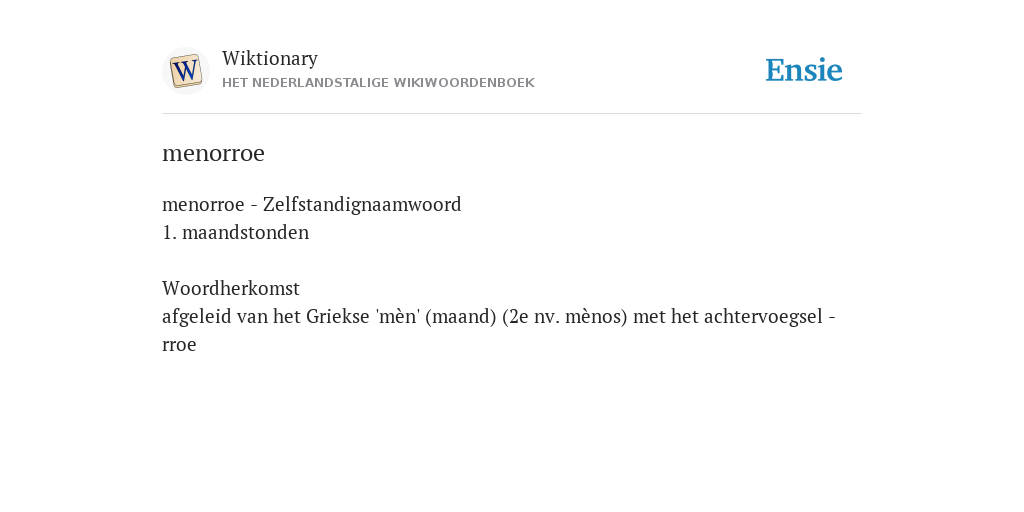The width and height of the screenshot is (1024, 512).
Task: Click the etymology text starting 'afgeleid van'
Action: (499, 330)
